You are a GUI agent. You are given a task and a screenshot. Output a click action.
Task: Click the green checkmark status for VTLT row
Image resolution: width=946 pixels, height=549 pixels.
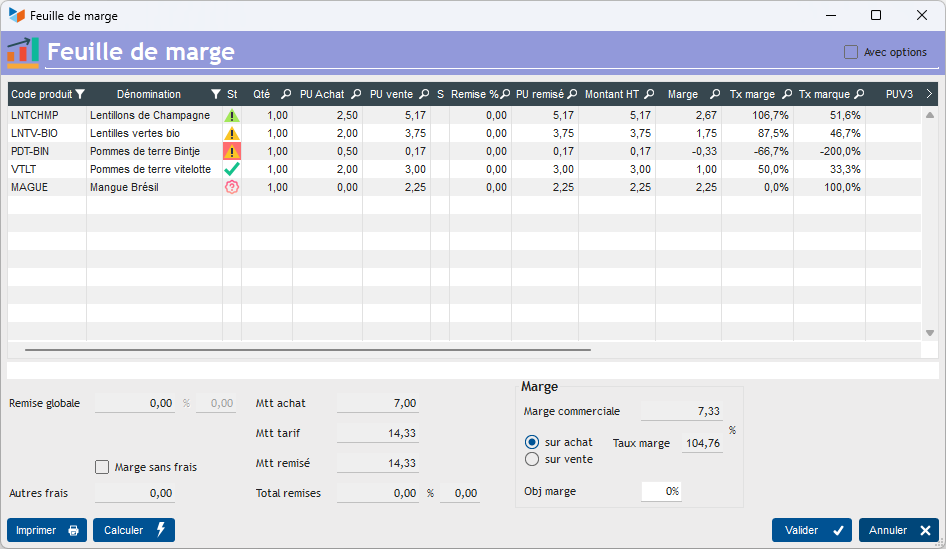232,170
